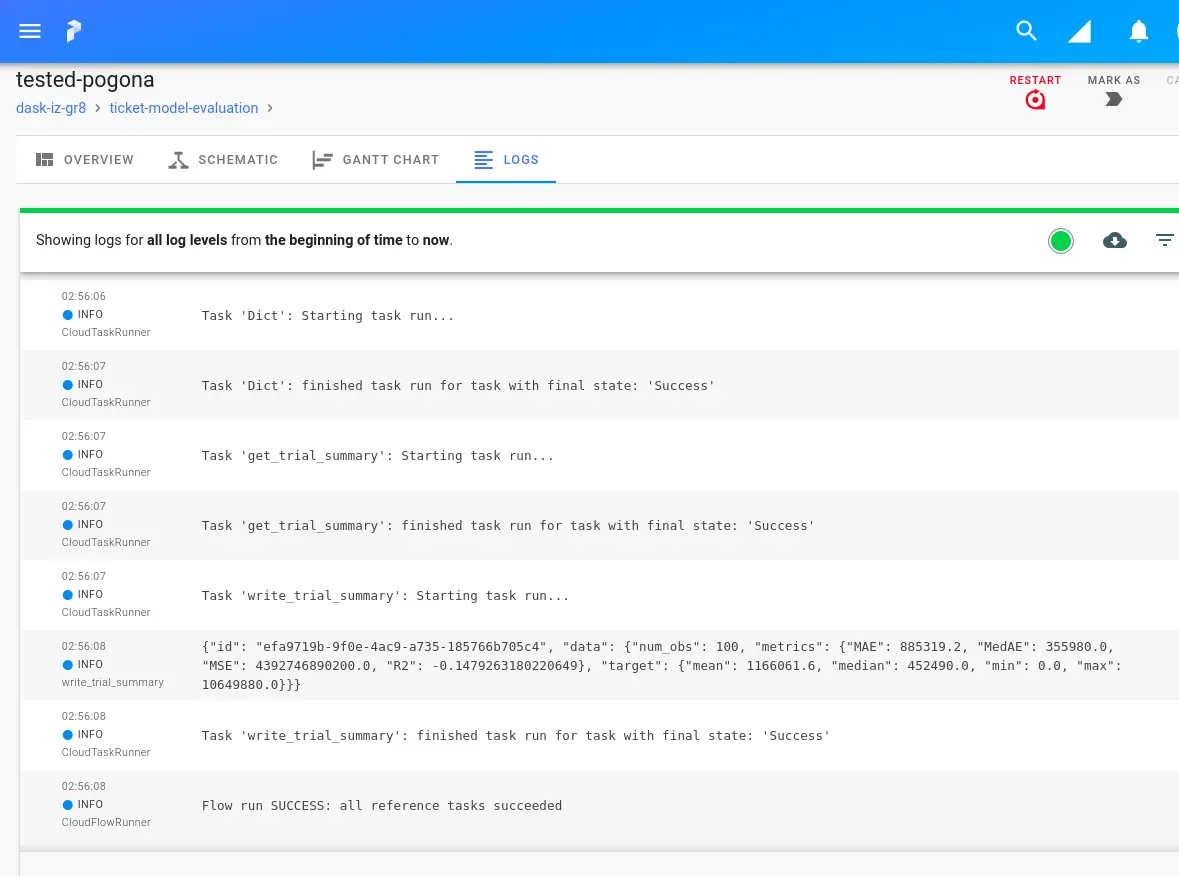Click the Mark As state arrow icon

(x=1114, y=99)
